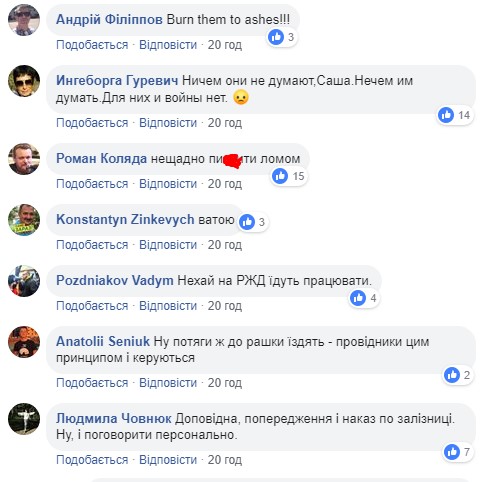The width and height of the screenshot is (502, 482).
Task: Click thumbs-up icon on Роман Коляда comment
Action: [280, 176]
